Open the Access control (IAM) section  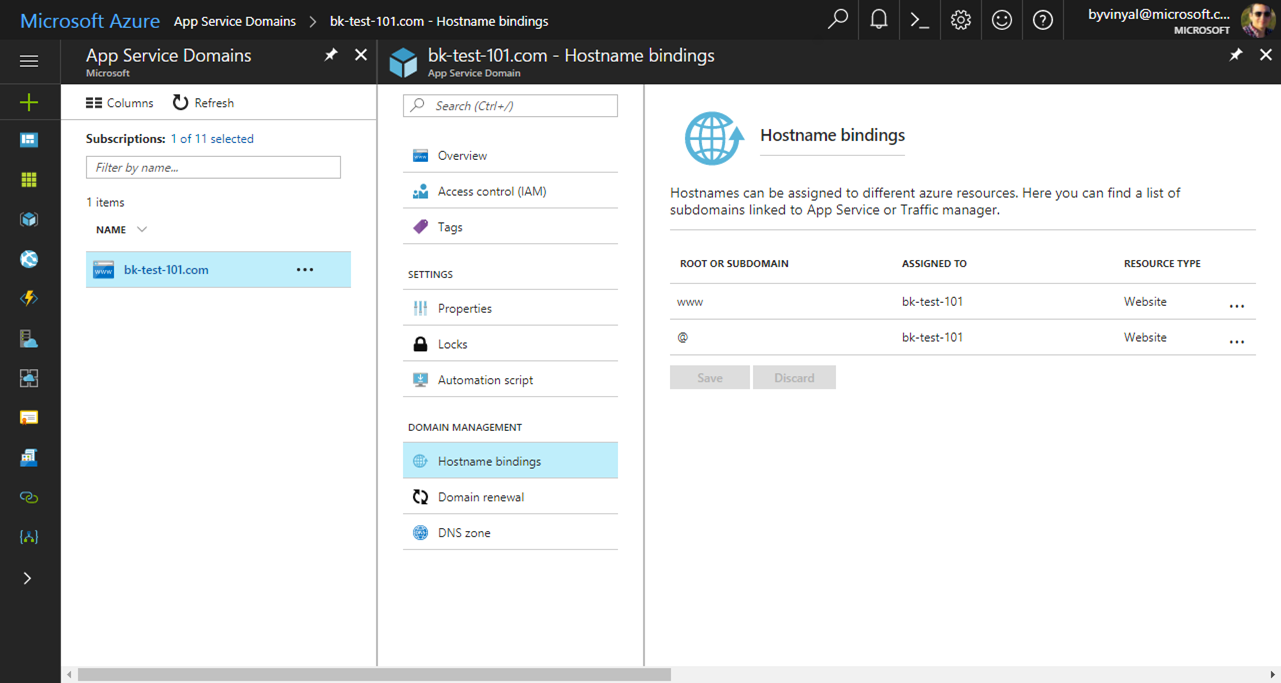pos(491,191)
